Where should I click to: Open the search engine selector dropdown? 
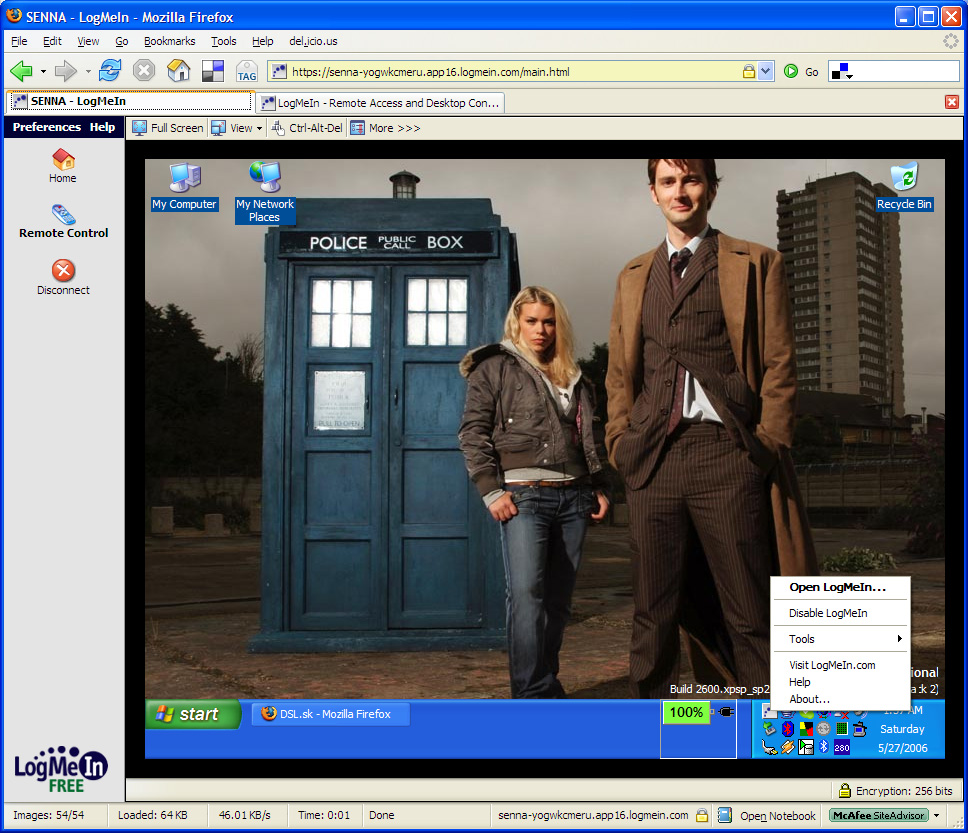[x=842, y=72]
